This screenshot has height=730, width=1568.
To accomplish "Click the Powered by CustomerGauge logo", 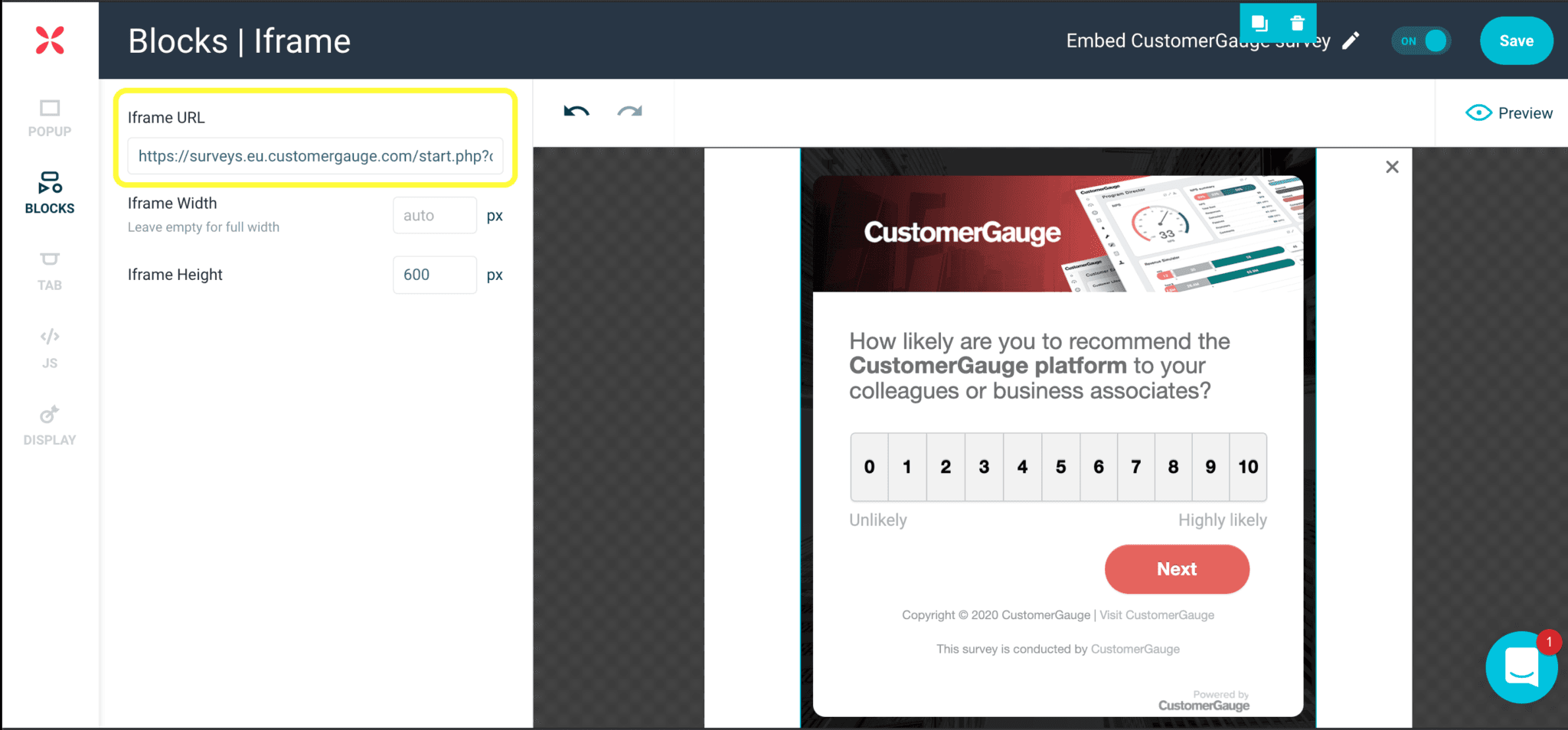I will point(1204,701).
